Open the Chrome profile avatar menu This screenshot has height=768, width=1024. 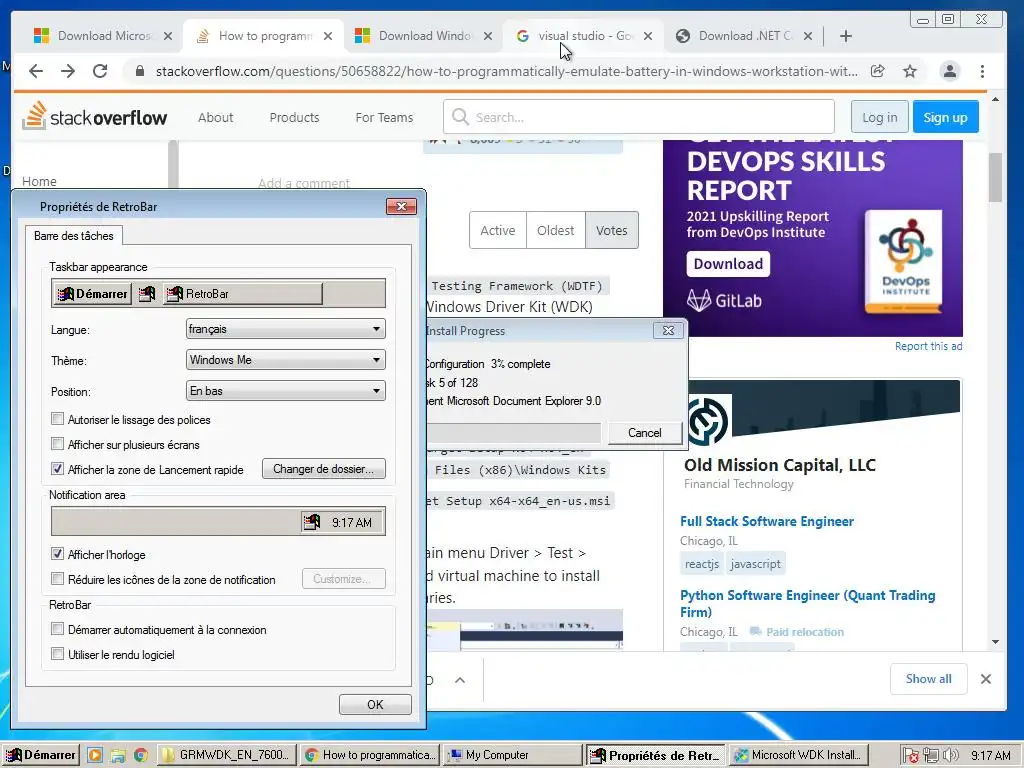tap(950, 71)
